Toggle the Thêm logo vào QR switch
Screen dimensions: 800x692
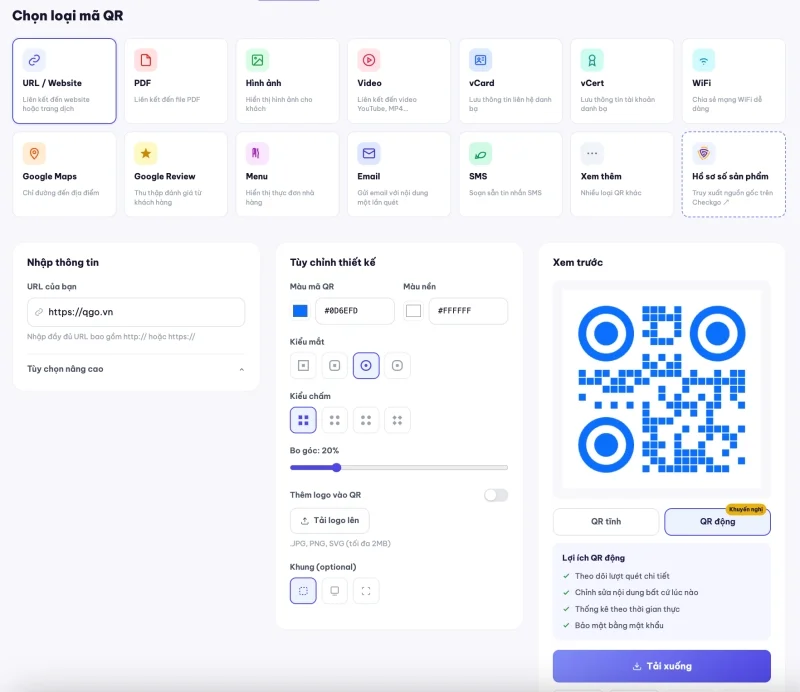click(x=496, y=495)
